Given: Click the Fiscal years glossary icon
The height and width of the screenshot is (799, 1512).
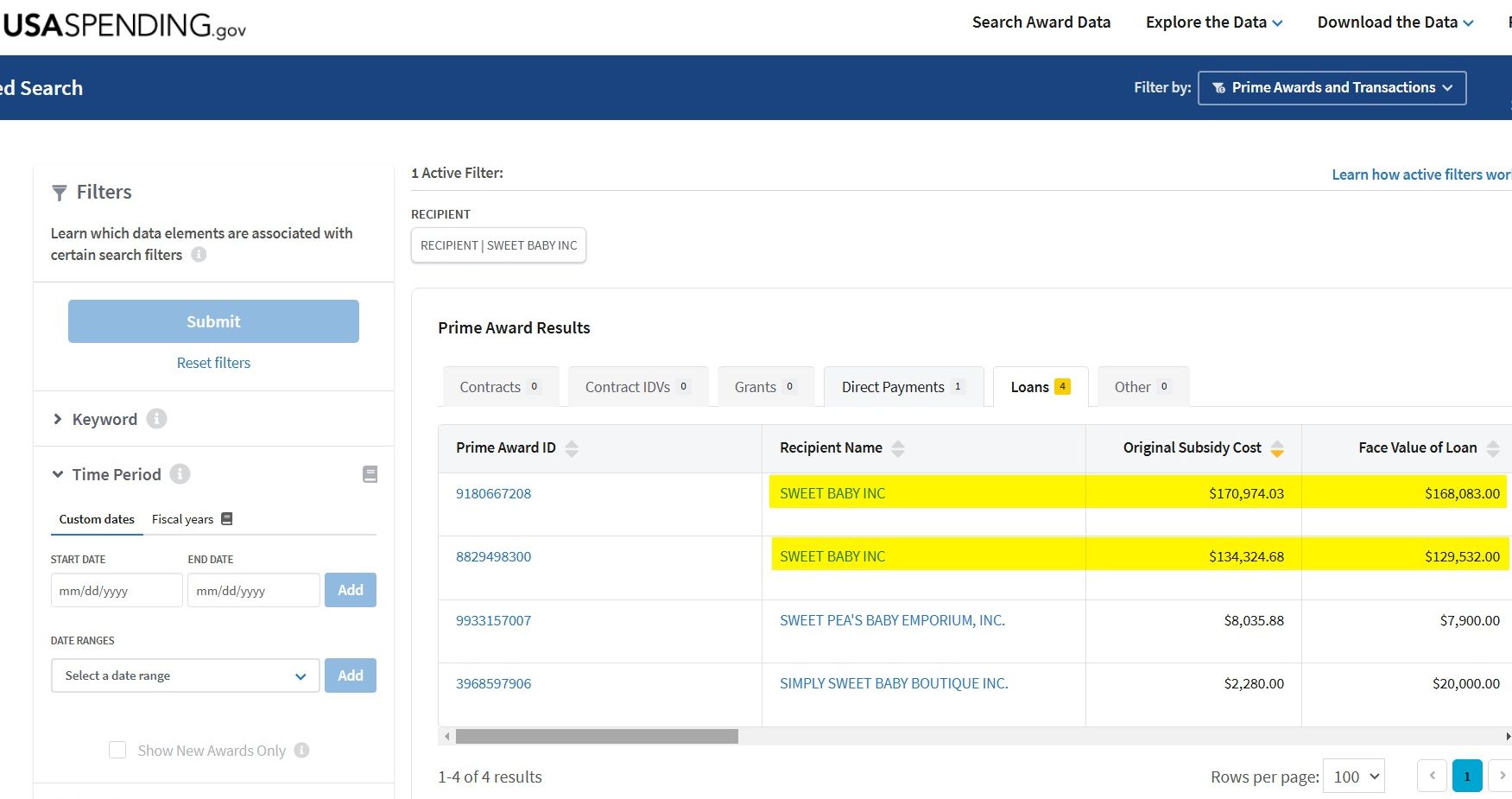Looking at the screenshot, I should [227, 519].
